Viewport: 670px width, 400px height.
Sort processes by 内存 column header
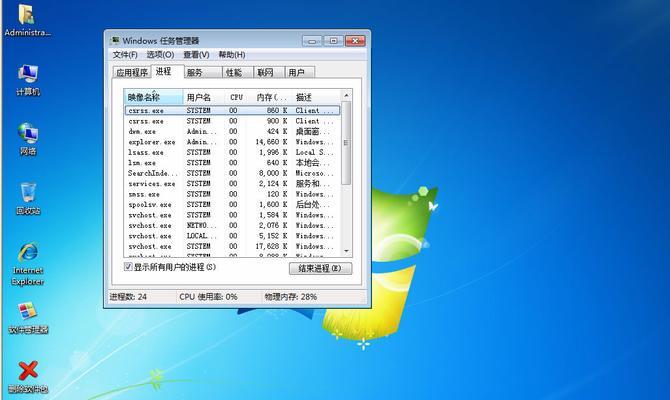(270, 97)
